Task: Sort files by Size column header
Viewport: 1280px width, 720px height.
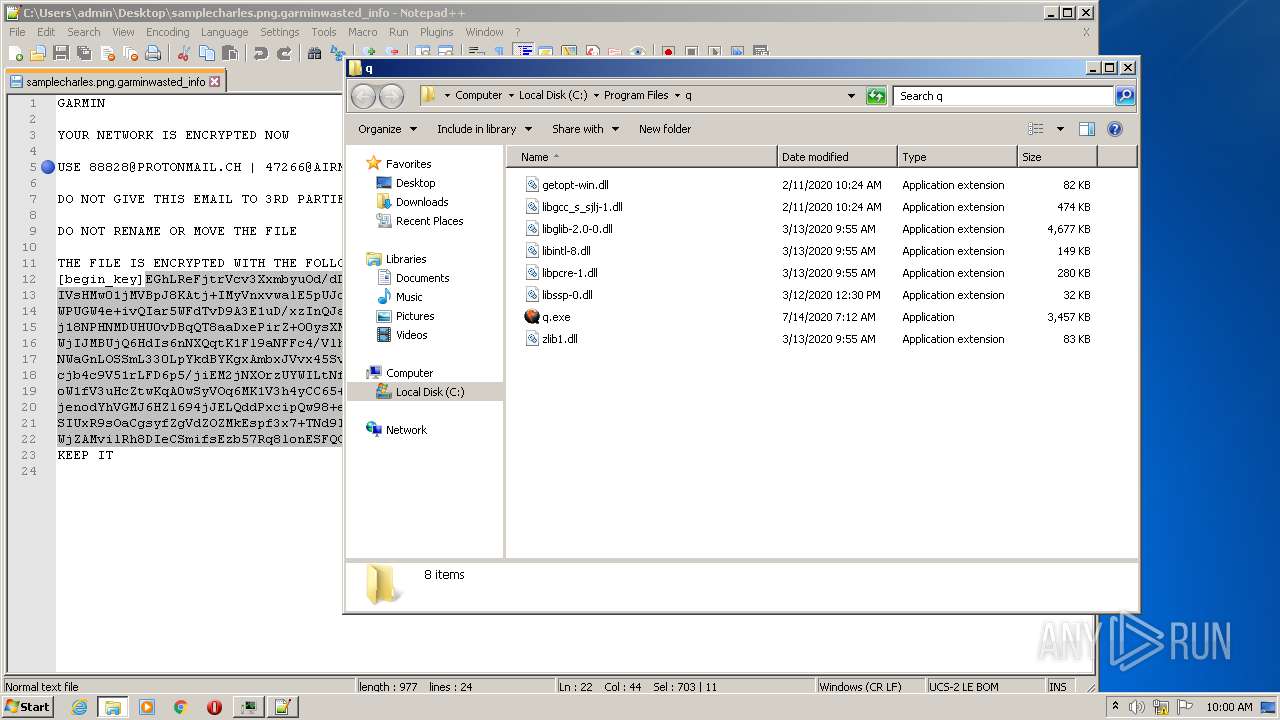Action: coord(1057,157)
